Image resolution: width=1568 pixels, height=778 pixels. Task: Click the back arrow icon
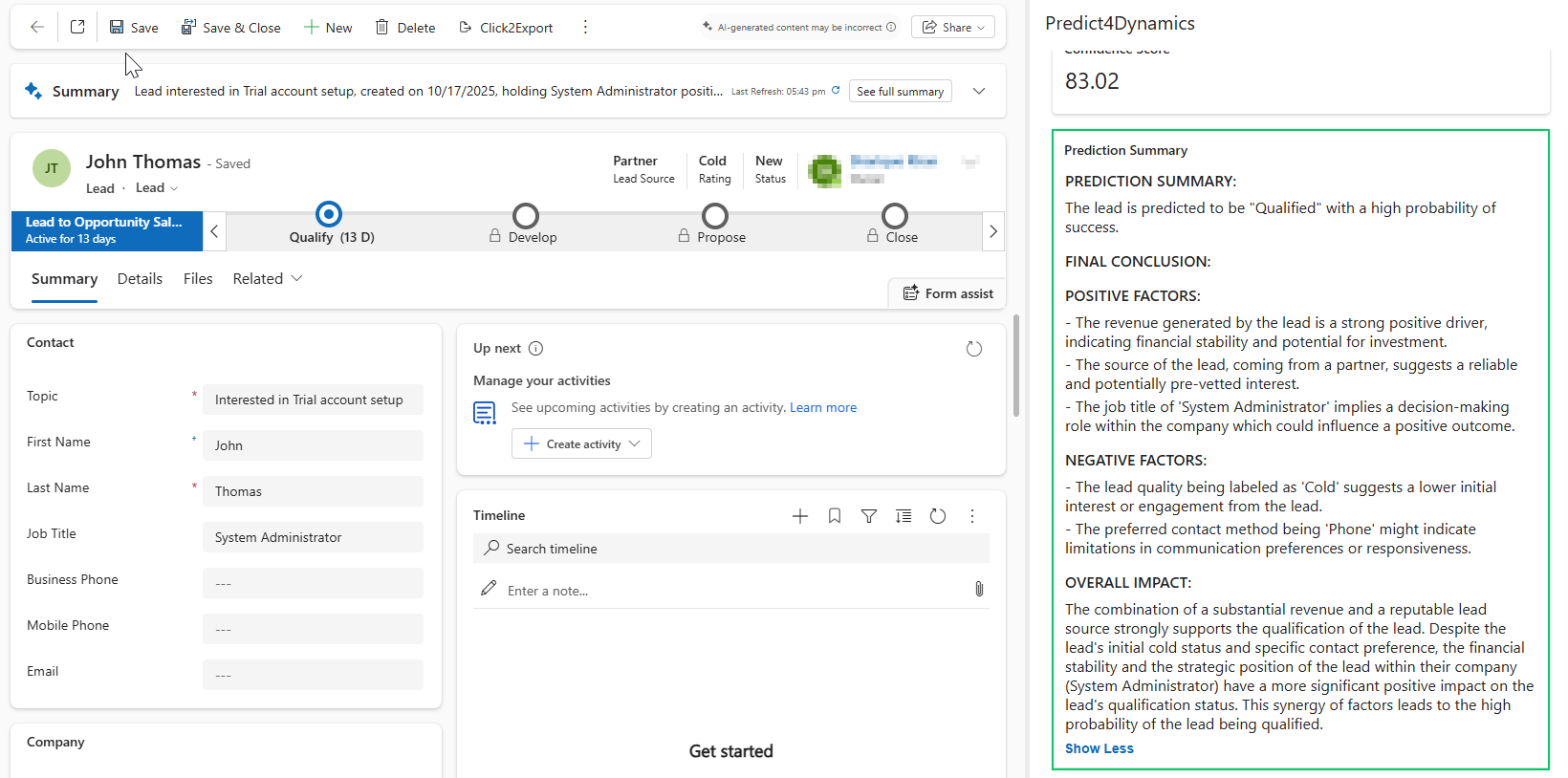[x=37, y=27]
